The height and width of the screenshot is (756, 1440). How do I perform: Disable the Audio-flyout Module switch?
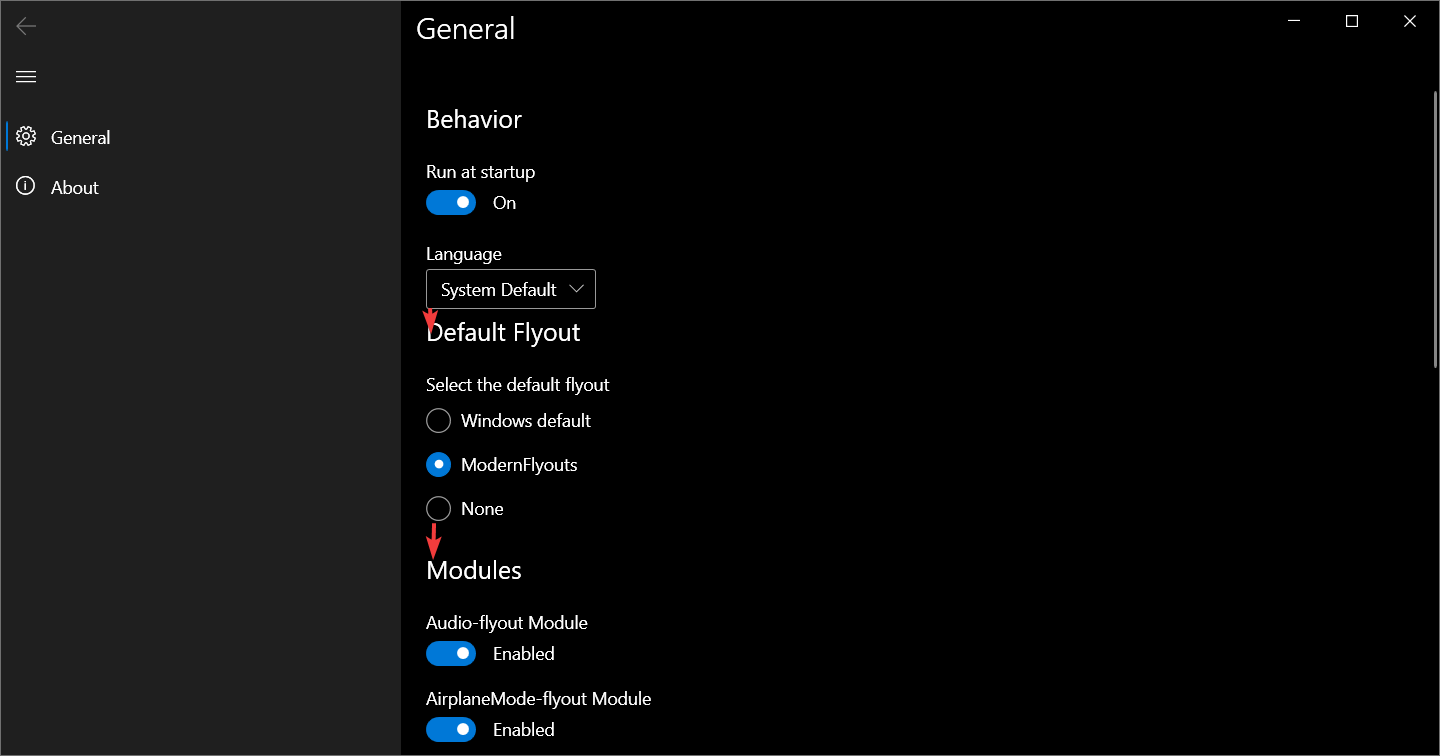pyautogui.click(x=451, y=654)
